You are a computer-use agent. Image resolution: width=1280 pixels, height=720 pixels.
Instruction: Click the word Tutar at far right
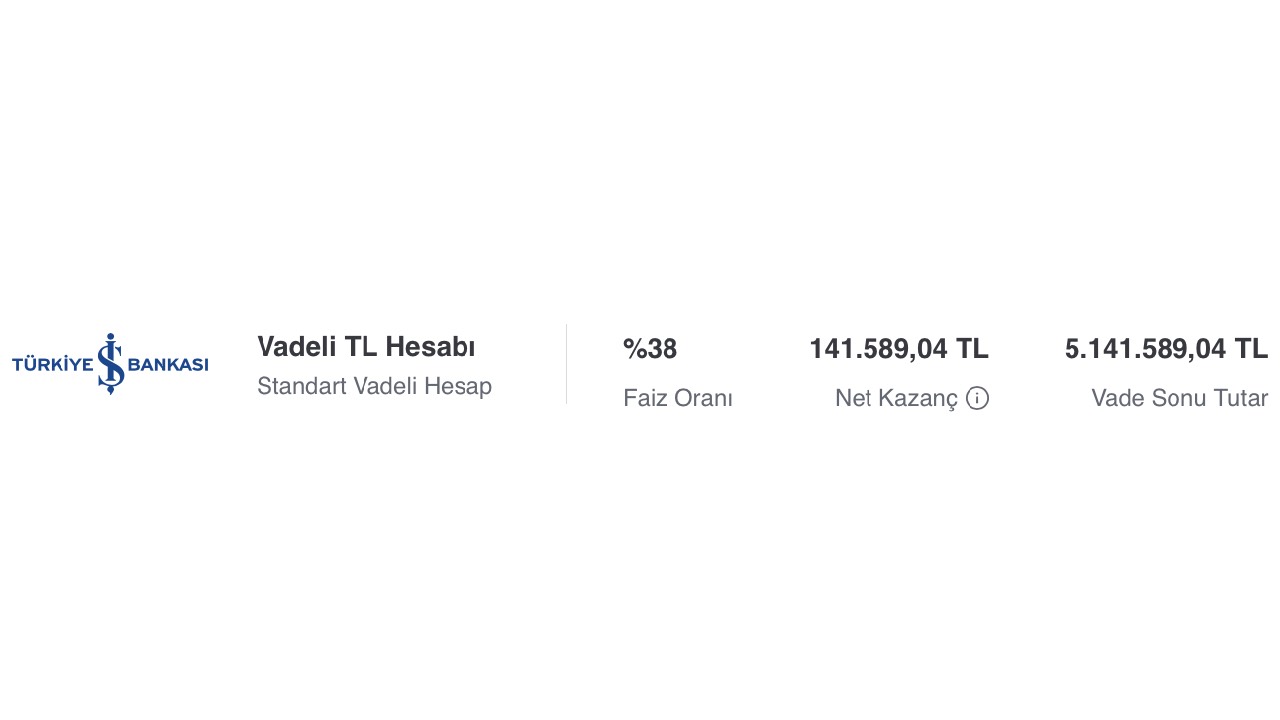(x=1241, y=398)
